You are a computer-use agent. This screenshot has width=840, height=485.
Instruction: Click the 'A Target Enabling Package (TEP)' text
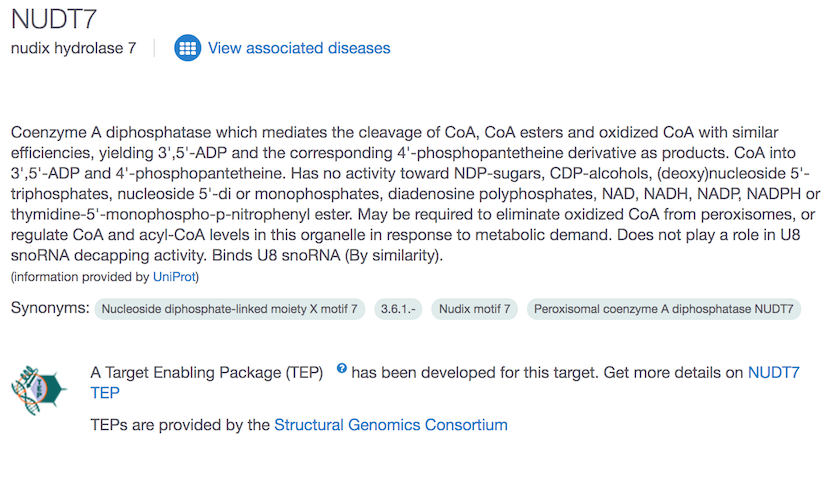tap(206, 372)
